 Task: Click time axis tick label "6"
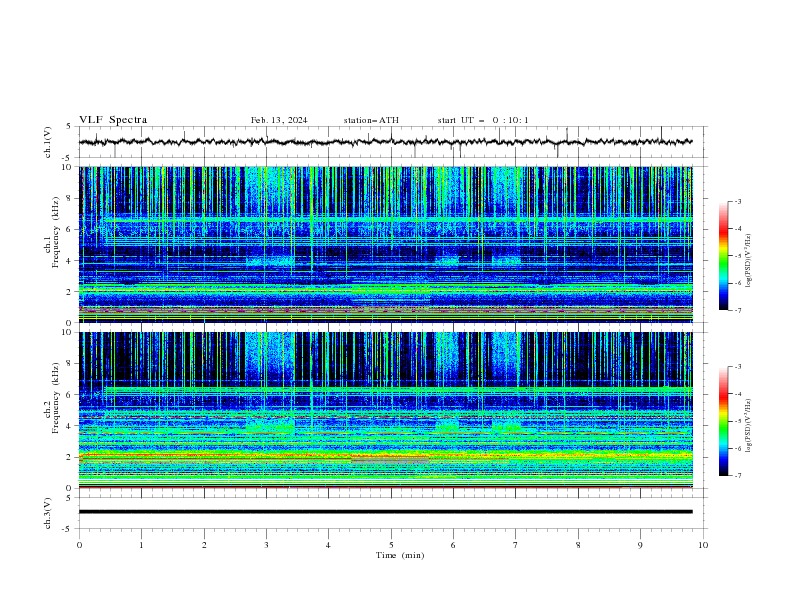(453, 545)
